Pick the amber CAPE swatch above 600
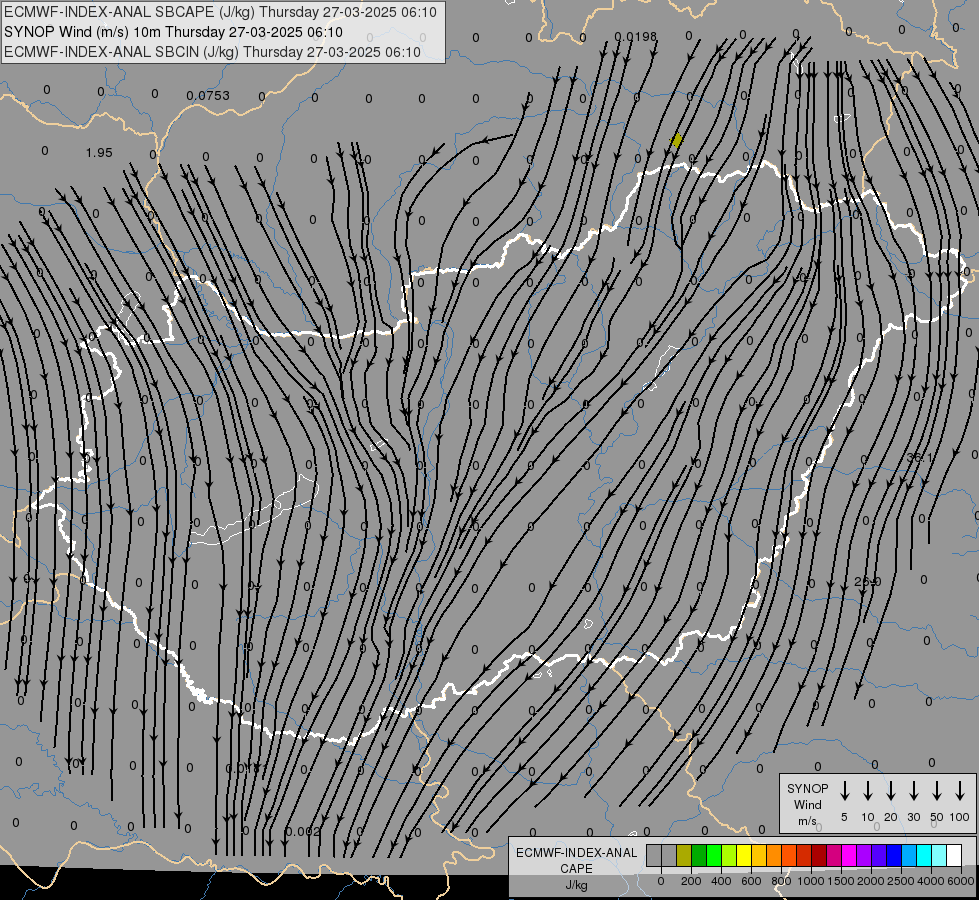 [759, 855]
